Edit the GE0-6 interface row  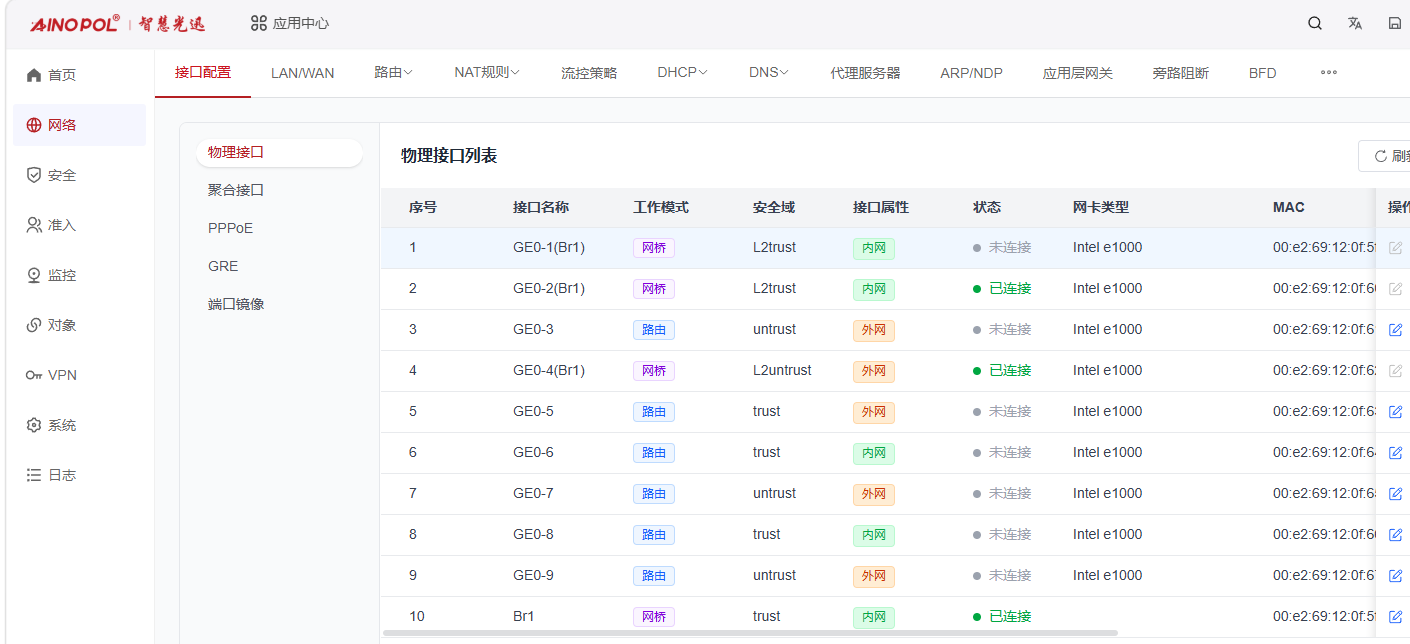tap(1396, 452)
